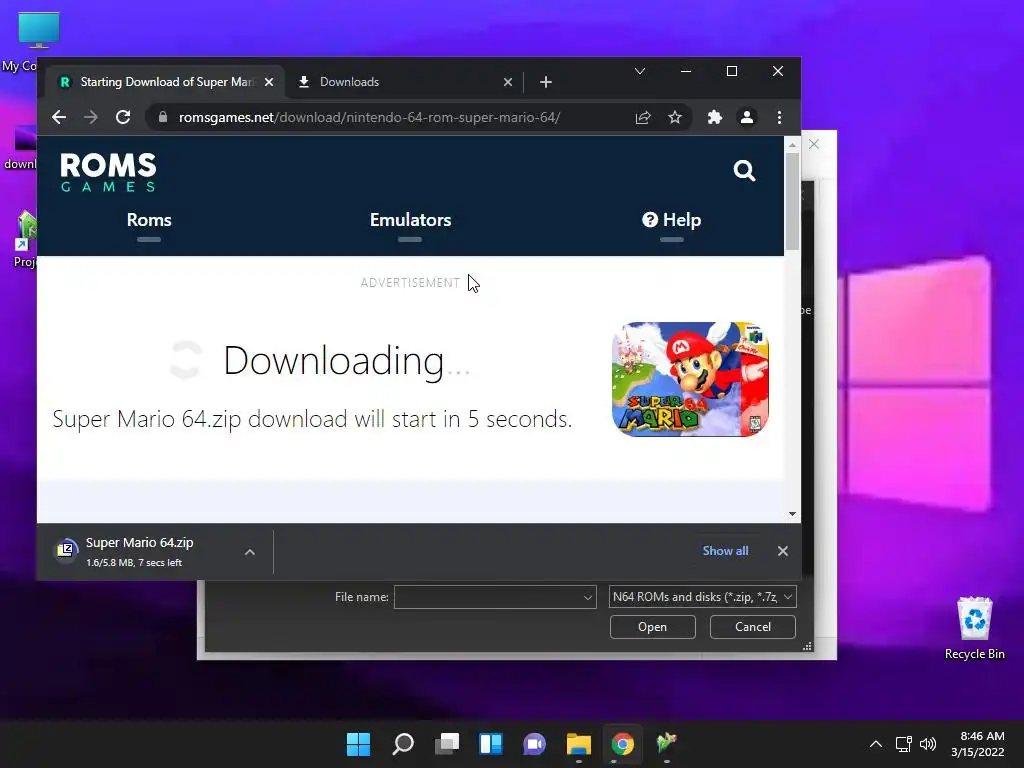Go back with the browser back arrow

pyautogui.click(x=59, y=118)
